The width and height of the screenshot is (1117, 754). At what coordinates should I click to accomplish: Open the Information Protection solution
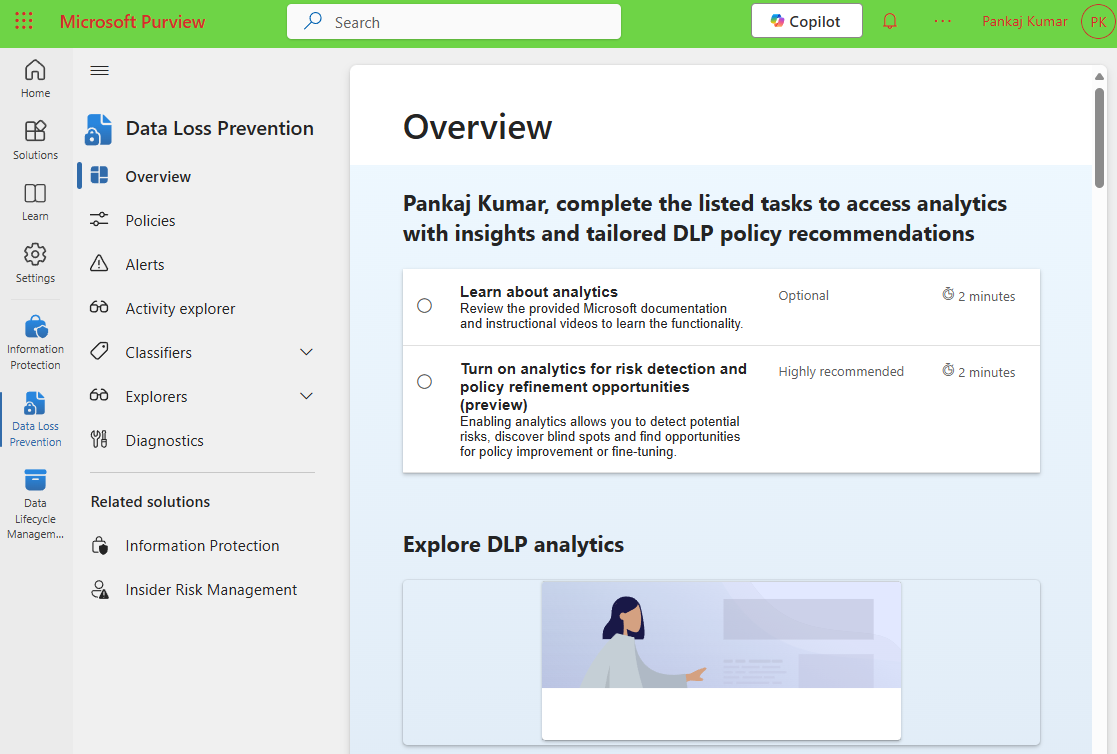click(35, 340)
